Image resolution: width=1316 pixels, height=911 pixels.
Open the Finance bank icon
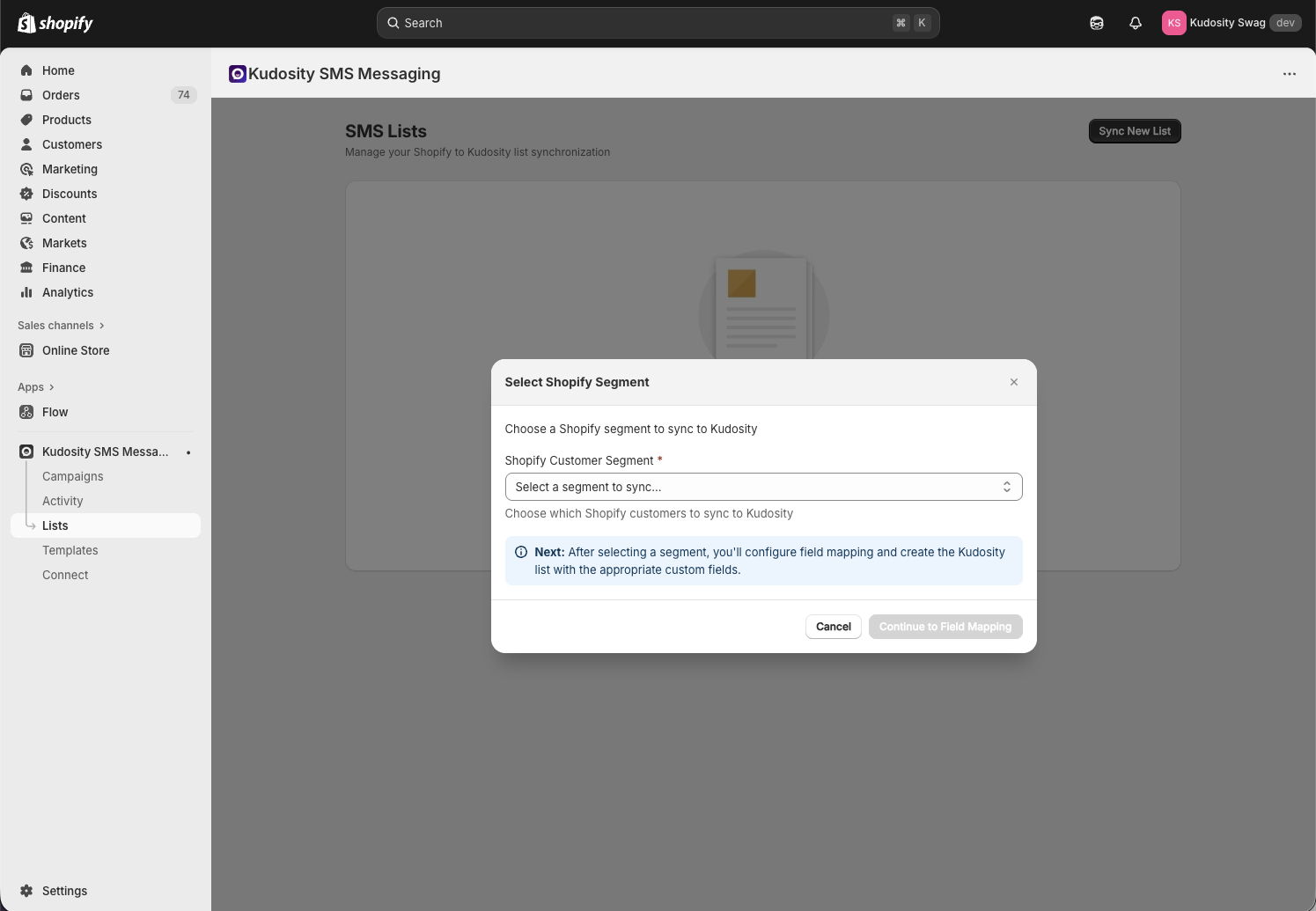(x=26, y=268)
